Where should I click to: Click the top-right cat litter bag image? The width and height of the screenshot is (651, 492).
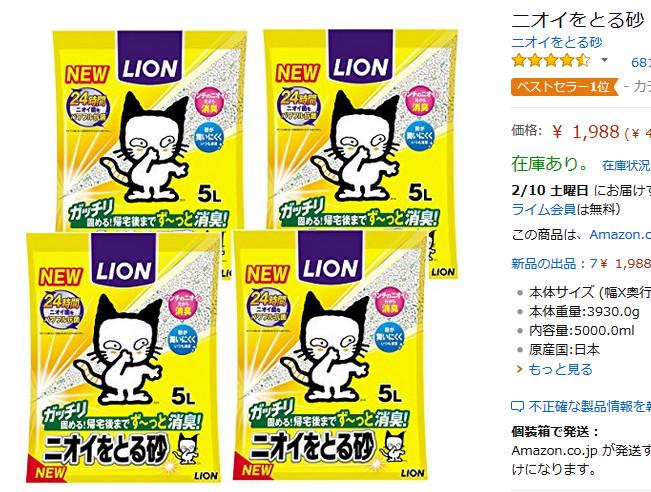pos(360,130)
